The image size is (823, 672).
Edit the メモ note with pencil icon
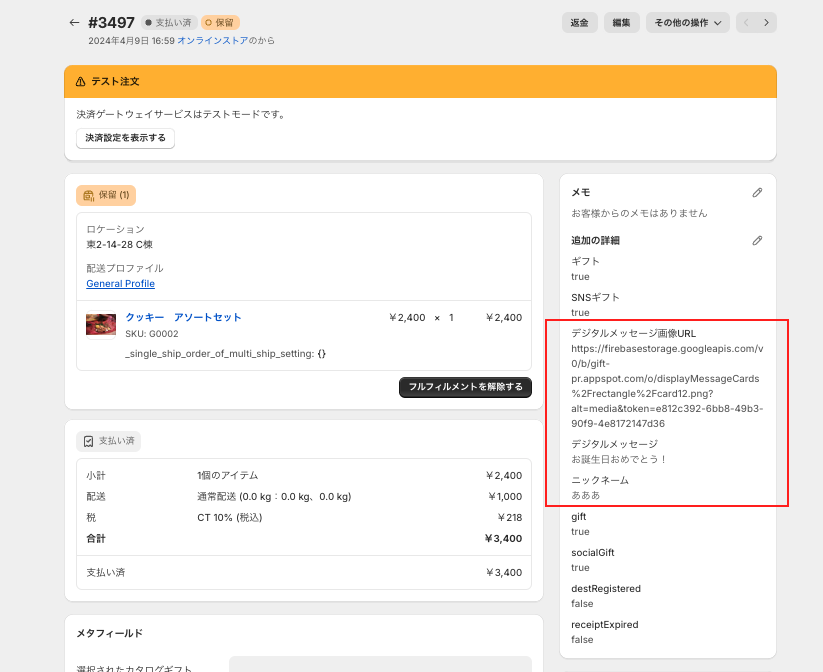tap(757, 192)
